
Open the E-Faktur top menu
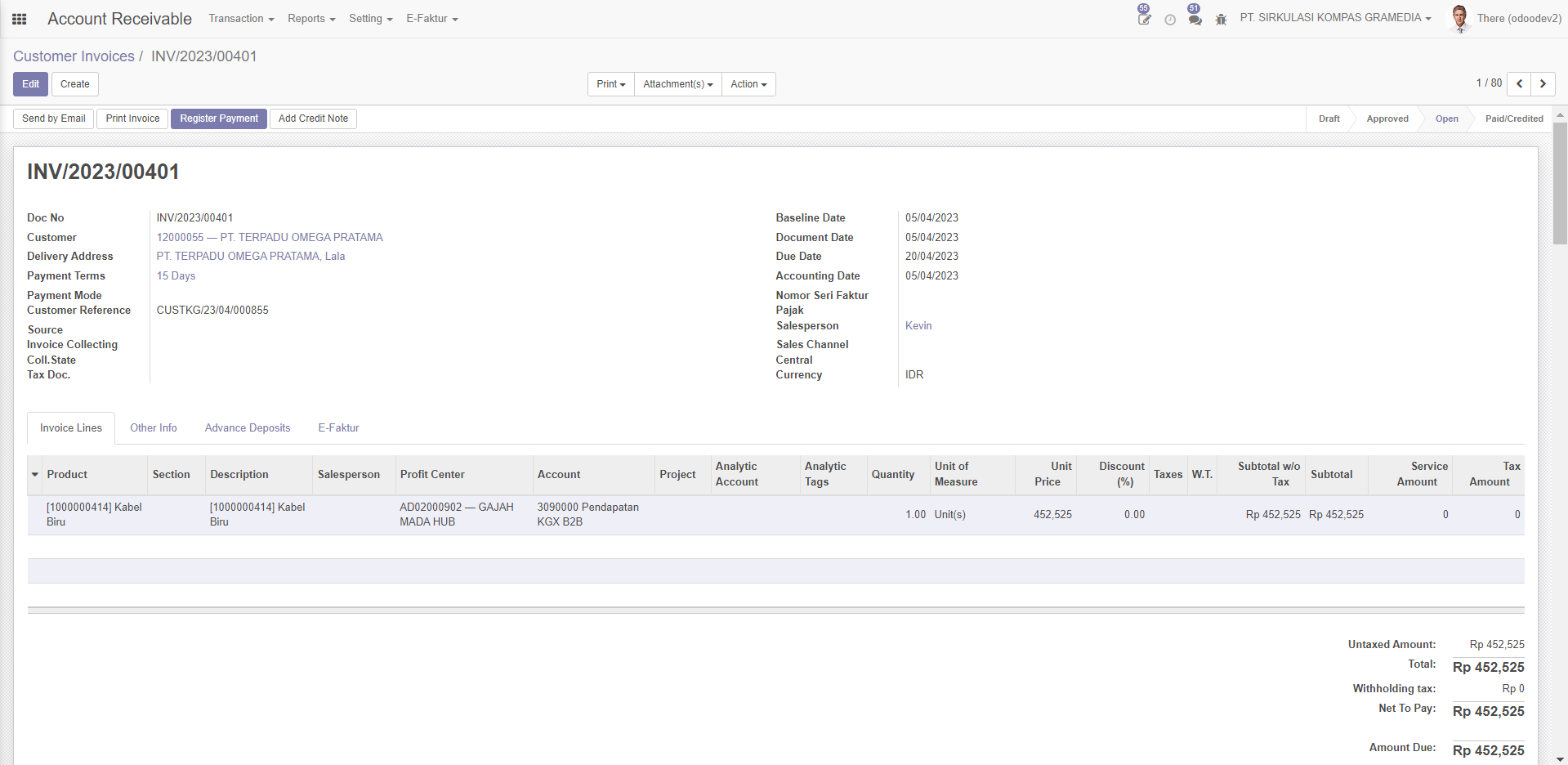(432, 19)
